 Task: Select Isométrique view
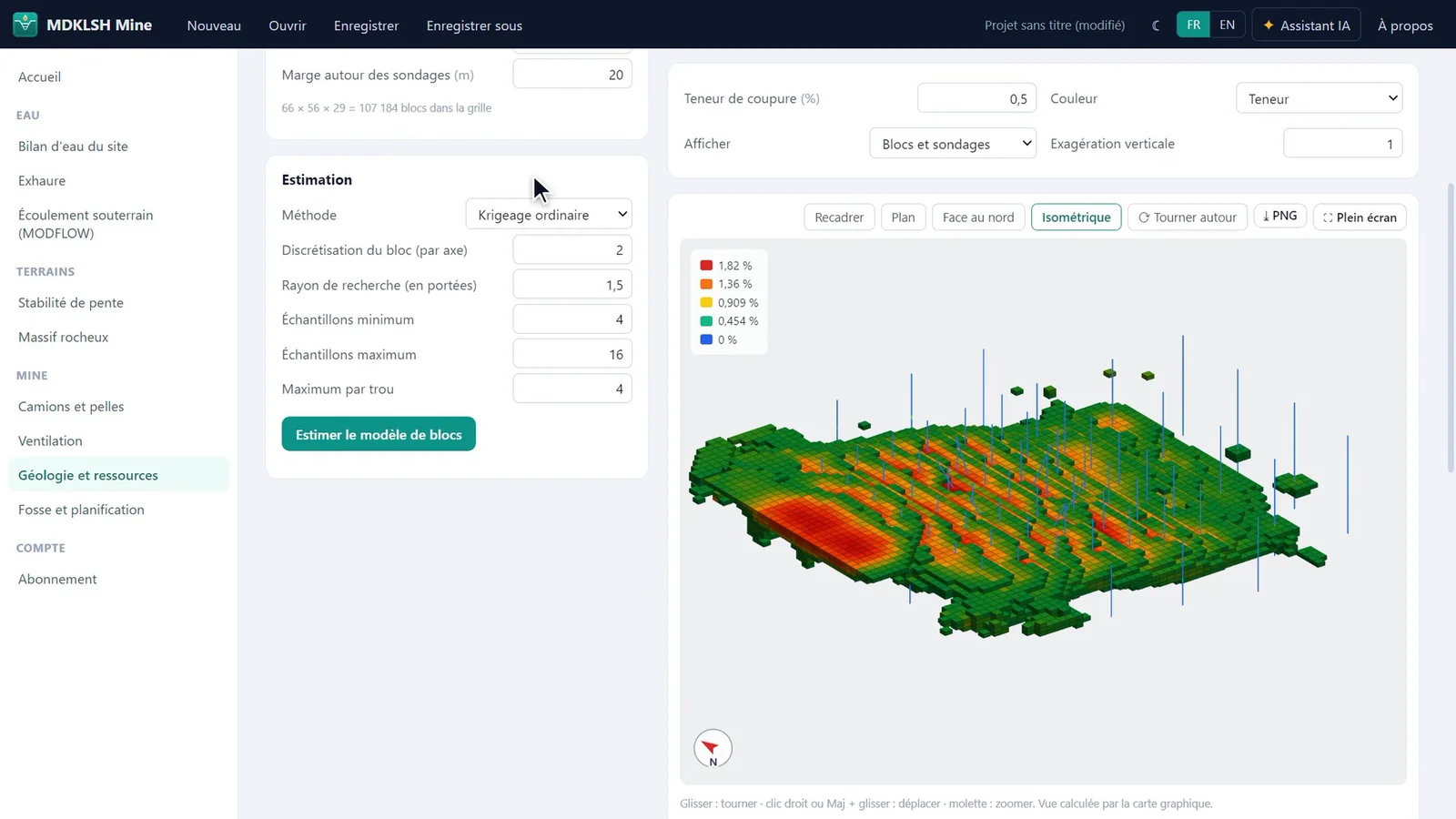click(x=1076, y=217)
